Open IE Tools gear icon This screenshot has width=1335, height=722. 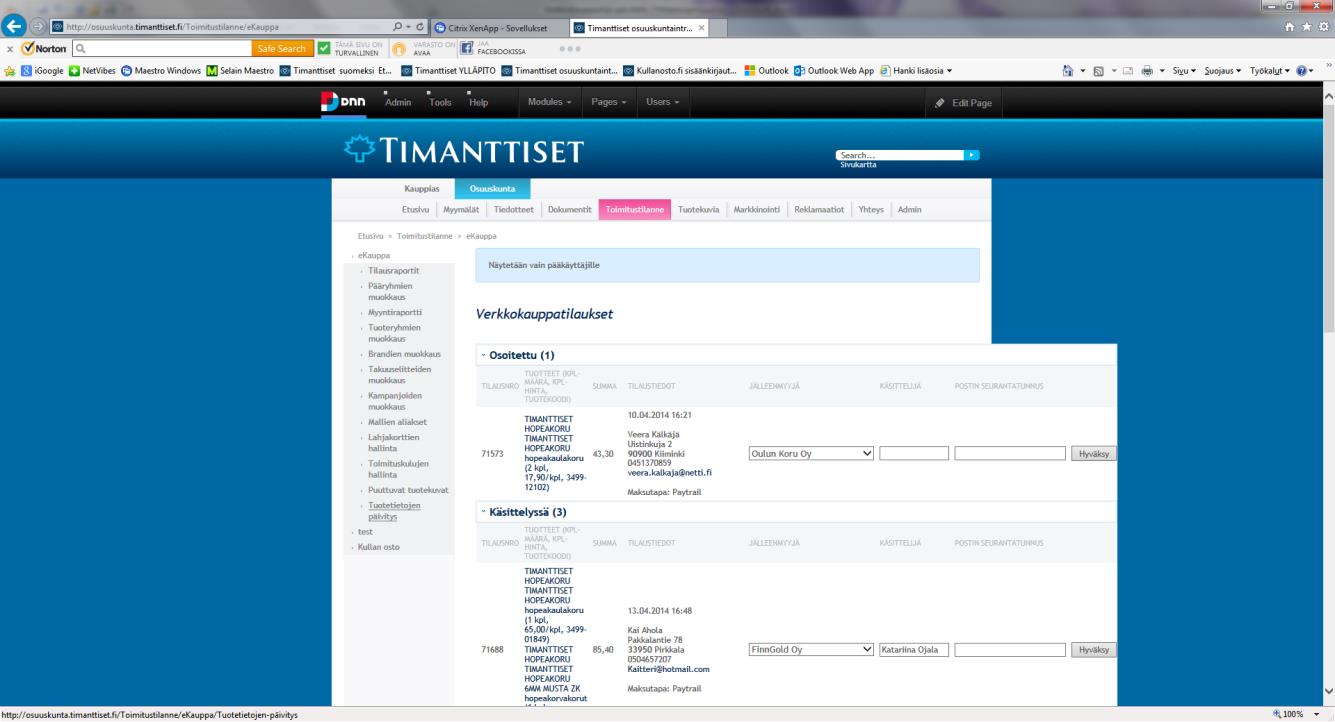[1323, 27]
